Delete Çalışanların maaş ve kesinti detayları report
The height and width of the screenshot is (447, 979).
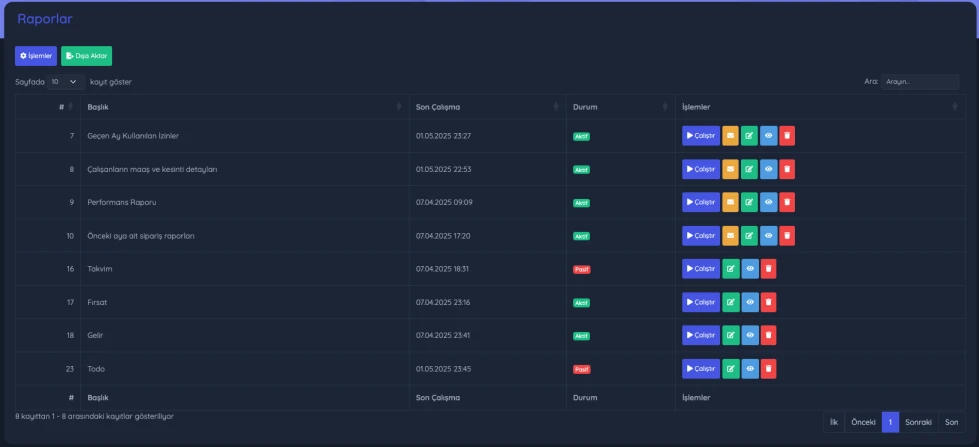[x=787, y=169]
